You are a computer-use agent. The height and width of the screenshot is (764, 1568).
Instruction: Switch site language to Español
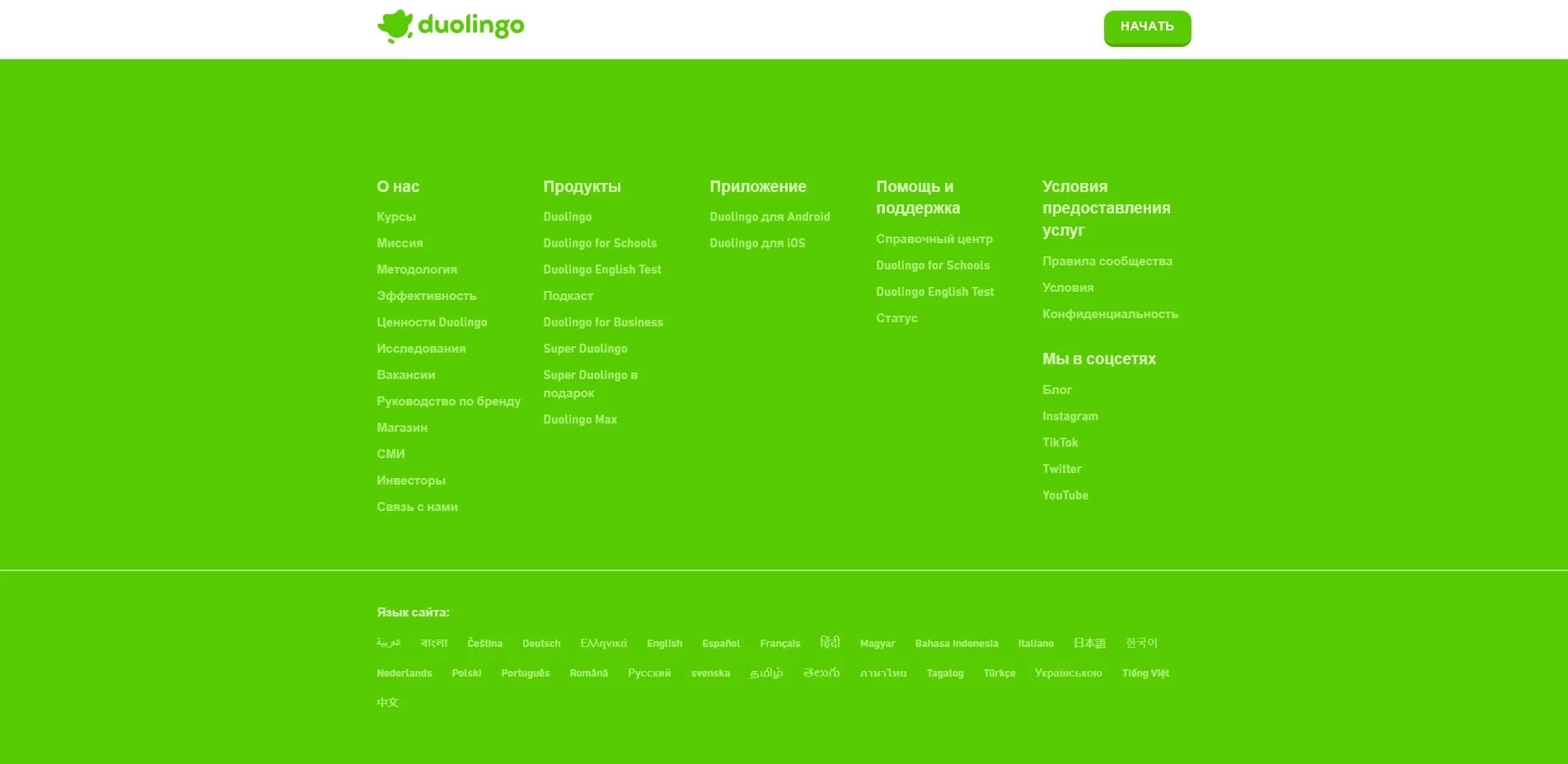720,644
